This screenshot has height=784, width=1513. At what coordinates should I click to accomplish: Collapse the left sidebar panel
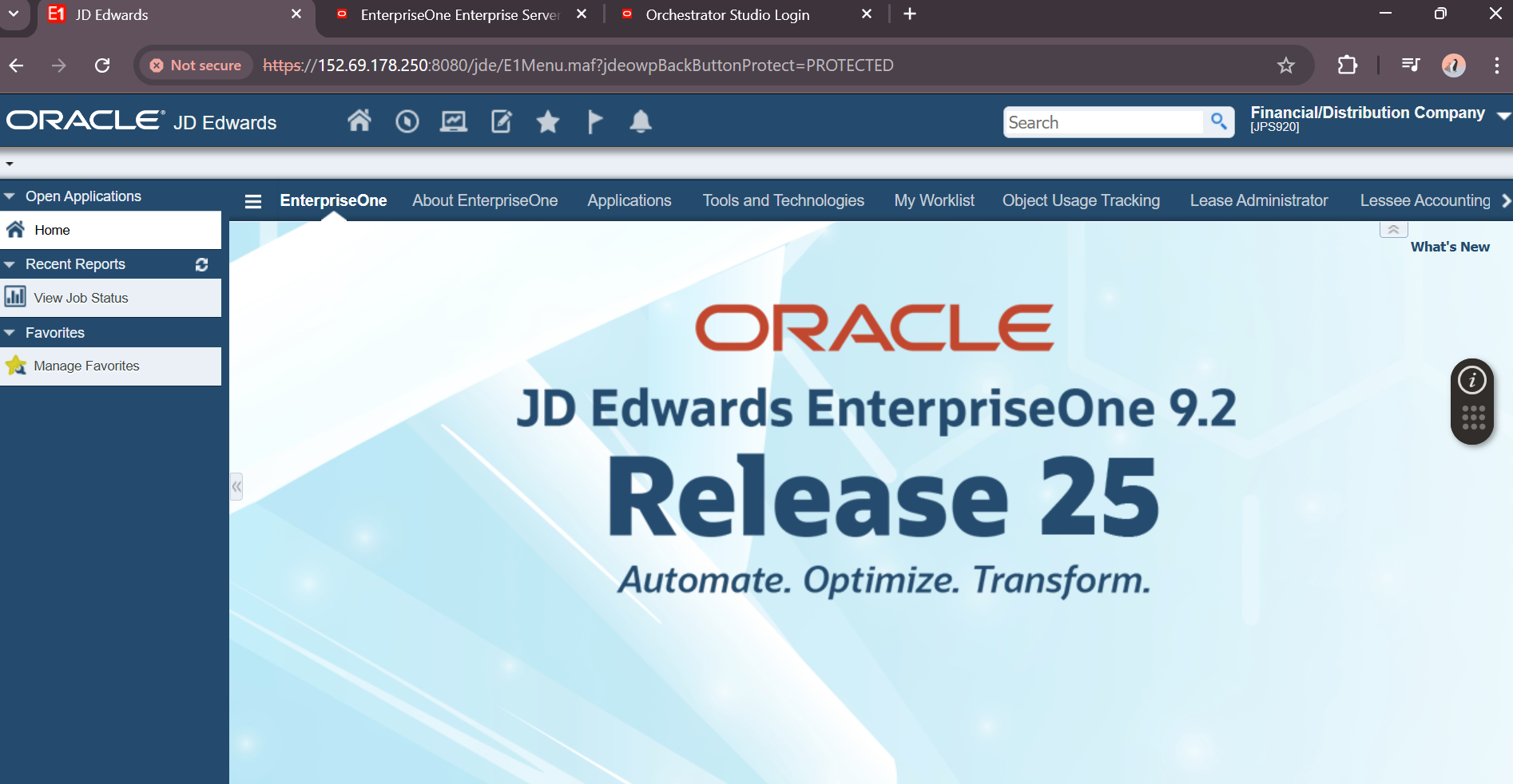click(236, 486)
